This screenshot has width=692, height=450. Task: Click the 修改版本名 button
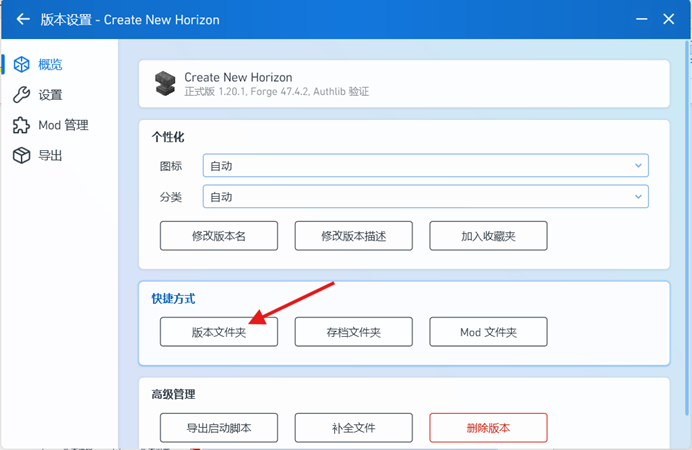[x=218, y=236]
